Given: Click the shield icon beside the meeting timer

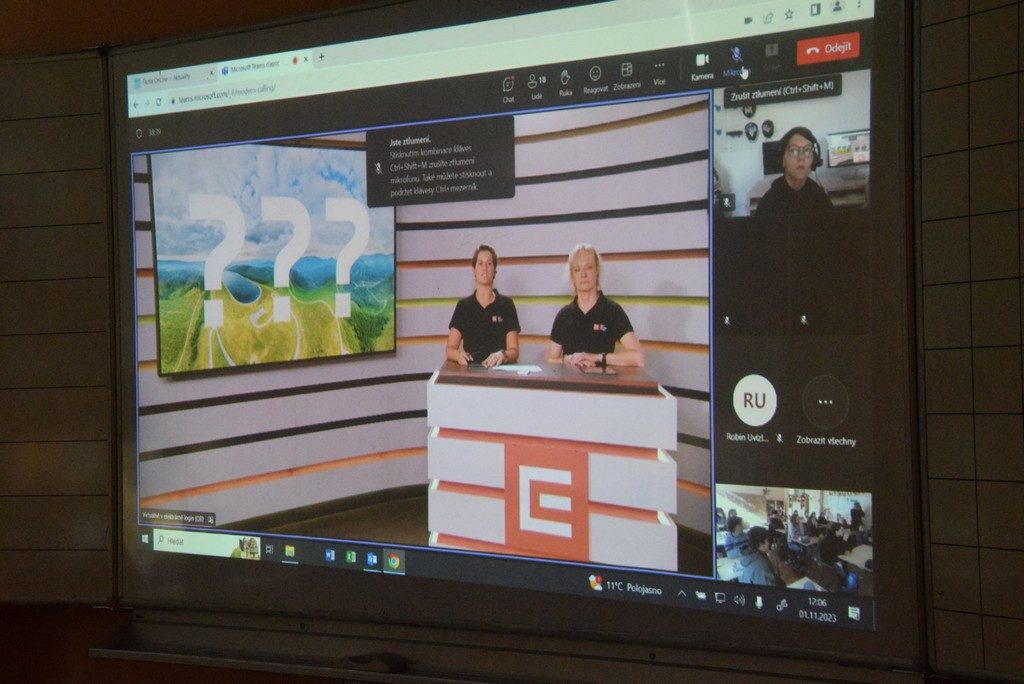Looking at the screenshot, I should [138, 134].
